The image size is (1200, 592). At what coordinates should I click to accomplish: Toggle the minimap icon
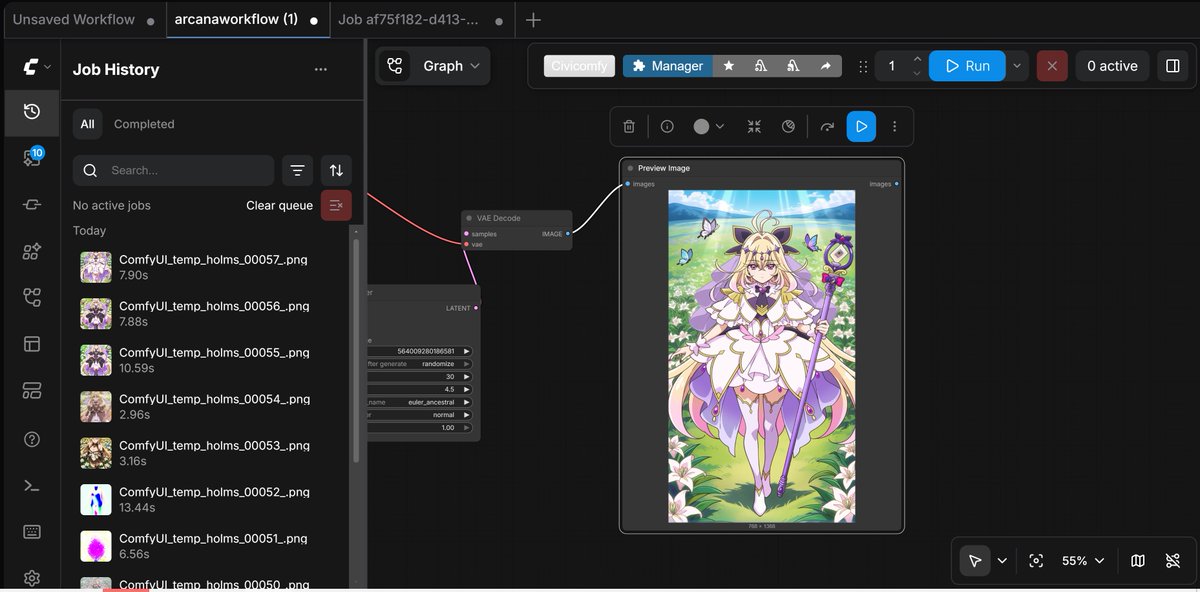point(1138,561)
